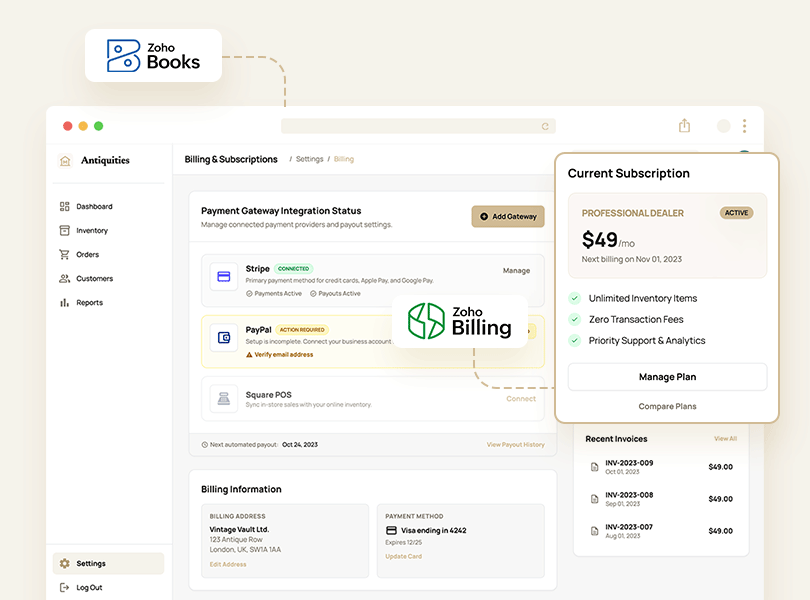Click the Zoho Books logo badge

coord(153,55)
